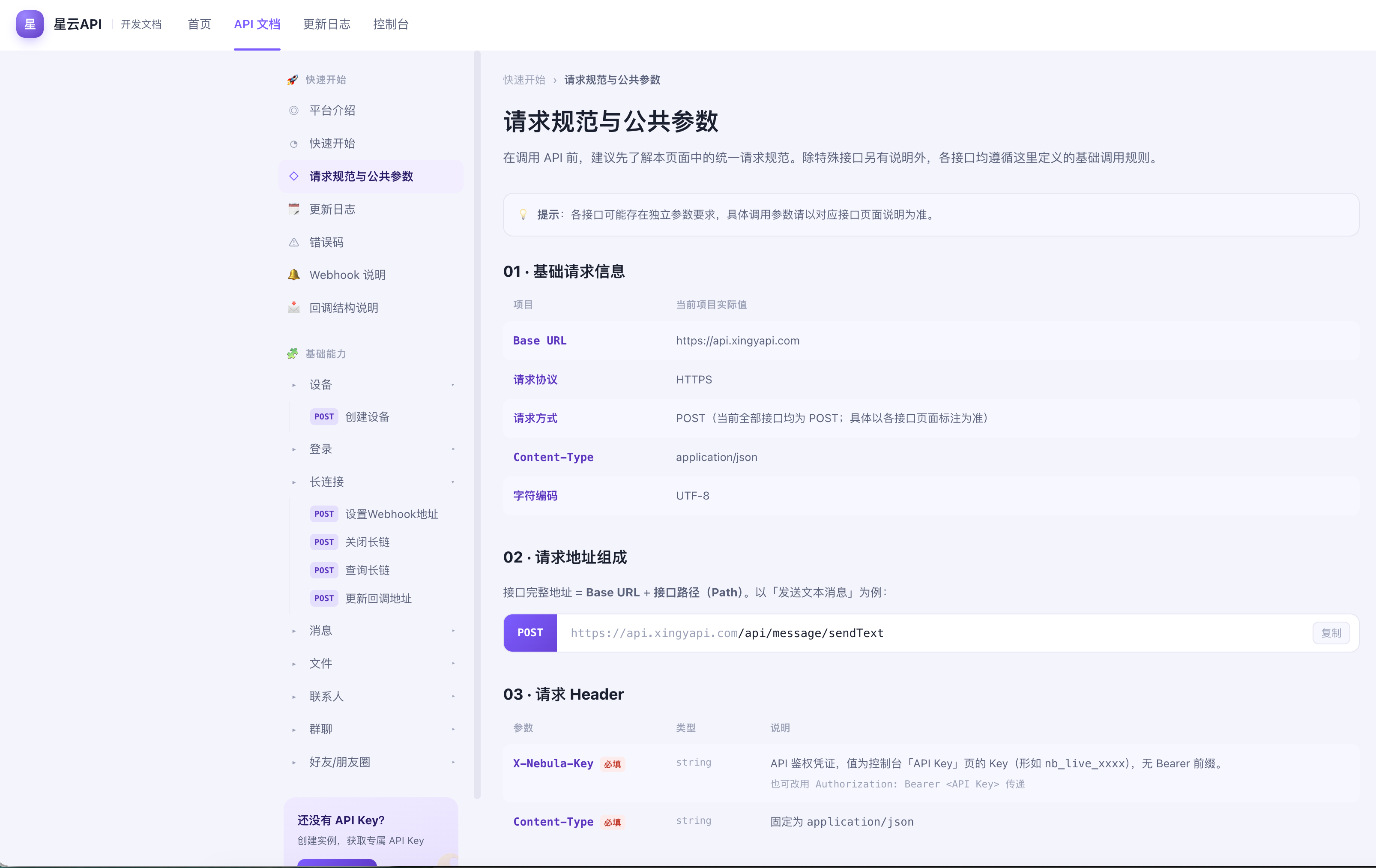Viewport: 1376px width, 868px height.
Task: Click the clock icon beside 快速开始 item
Action: coord(294,144)
